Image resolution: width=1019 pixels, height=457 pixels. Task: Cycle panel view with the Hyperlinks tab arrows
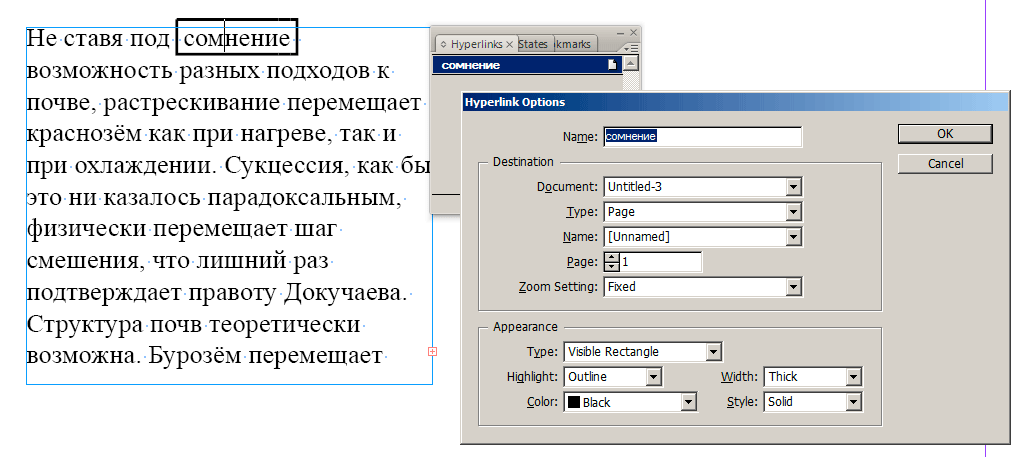(x=443, y=44)
